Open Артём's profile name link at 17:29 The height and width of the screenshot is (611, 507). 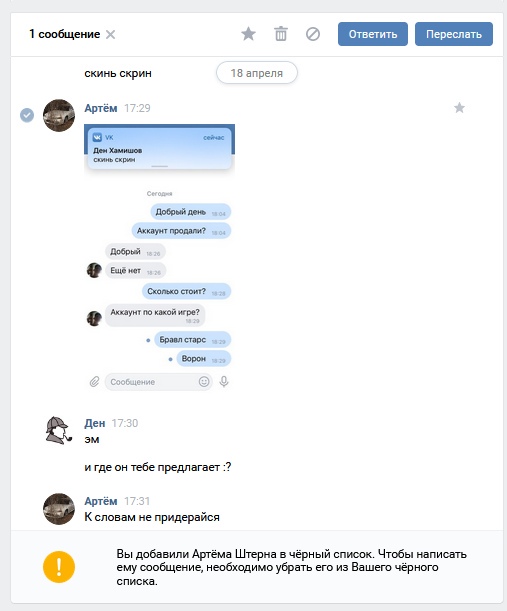(101, 108)
